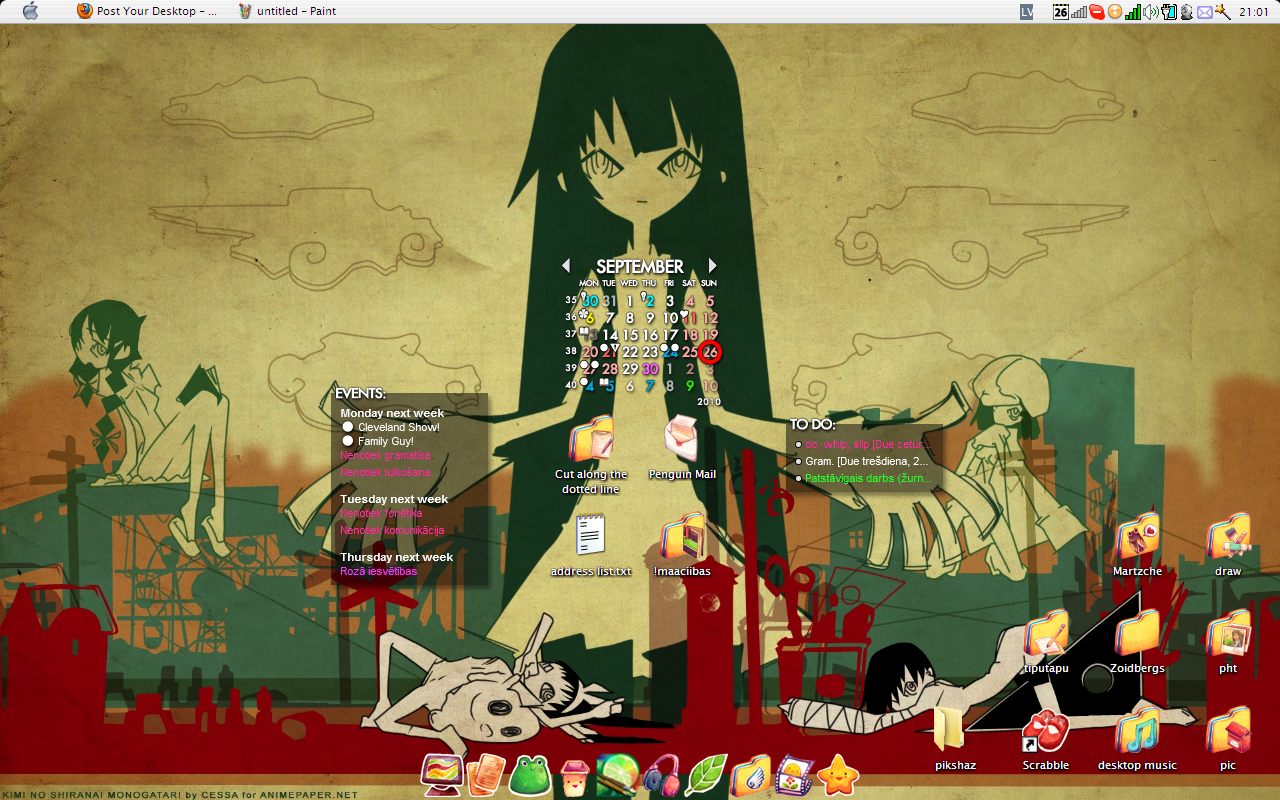Image resolution: width=1280 pixels, height=800 pixels.
Task: Click the SEPTEMBER month title
Action: pyautogui.click(x=640, y=267)
